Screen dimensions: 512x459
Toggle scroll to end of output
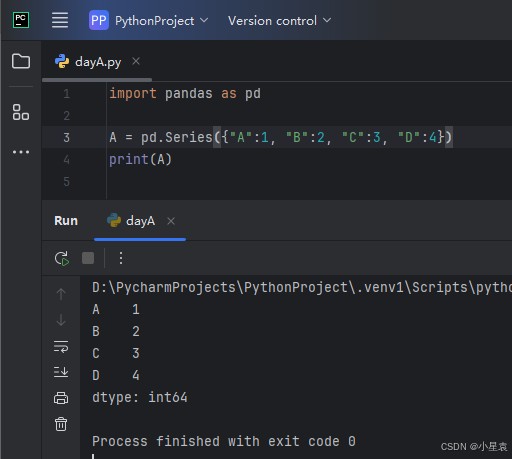[x=61, y=372]
